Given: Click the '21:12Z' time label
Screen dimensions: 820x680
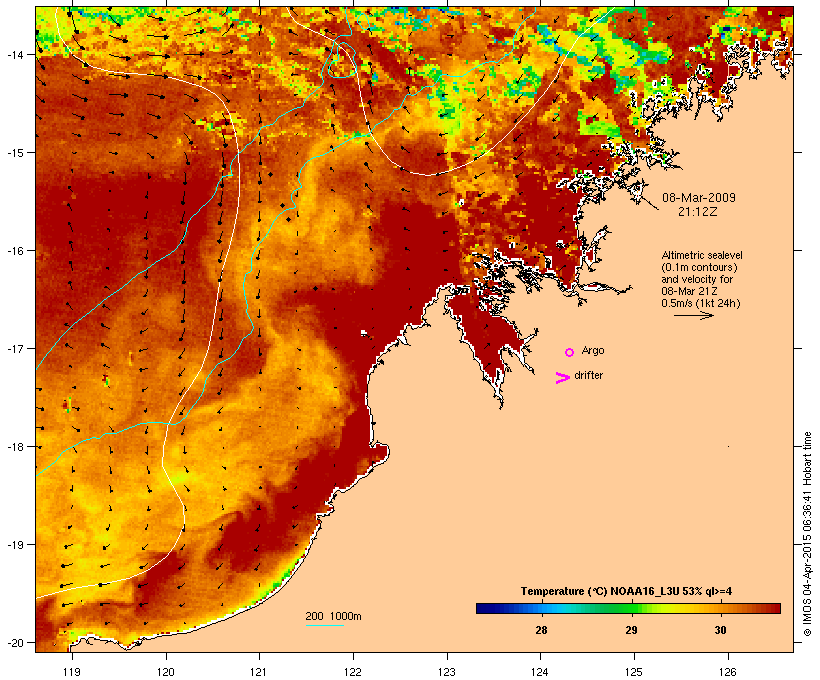Looking at the screenshot, I should coord(698,211).
